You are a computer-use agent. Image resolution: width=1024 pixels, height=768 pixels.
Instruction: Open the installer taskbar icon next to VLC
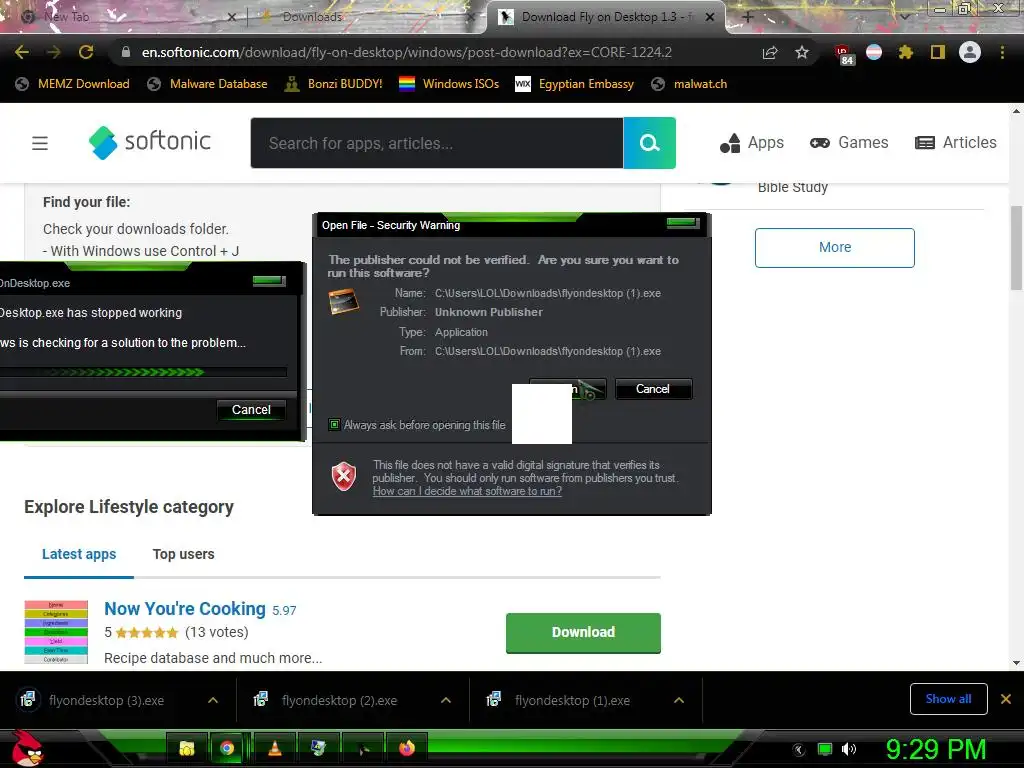coord(318,748)
